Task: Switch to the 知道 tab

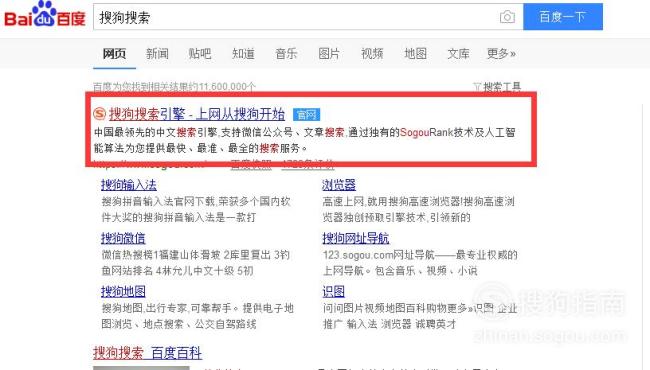Action: tap(243, 54)
